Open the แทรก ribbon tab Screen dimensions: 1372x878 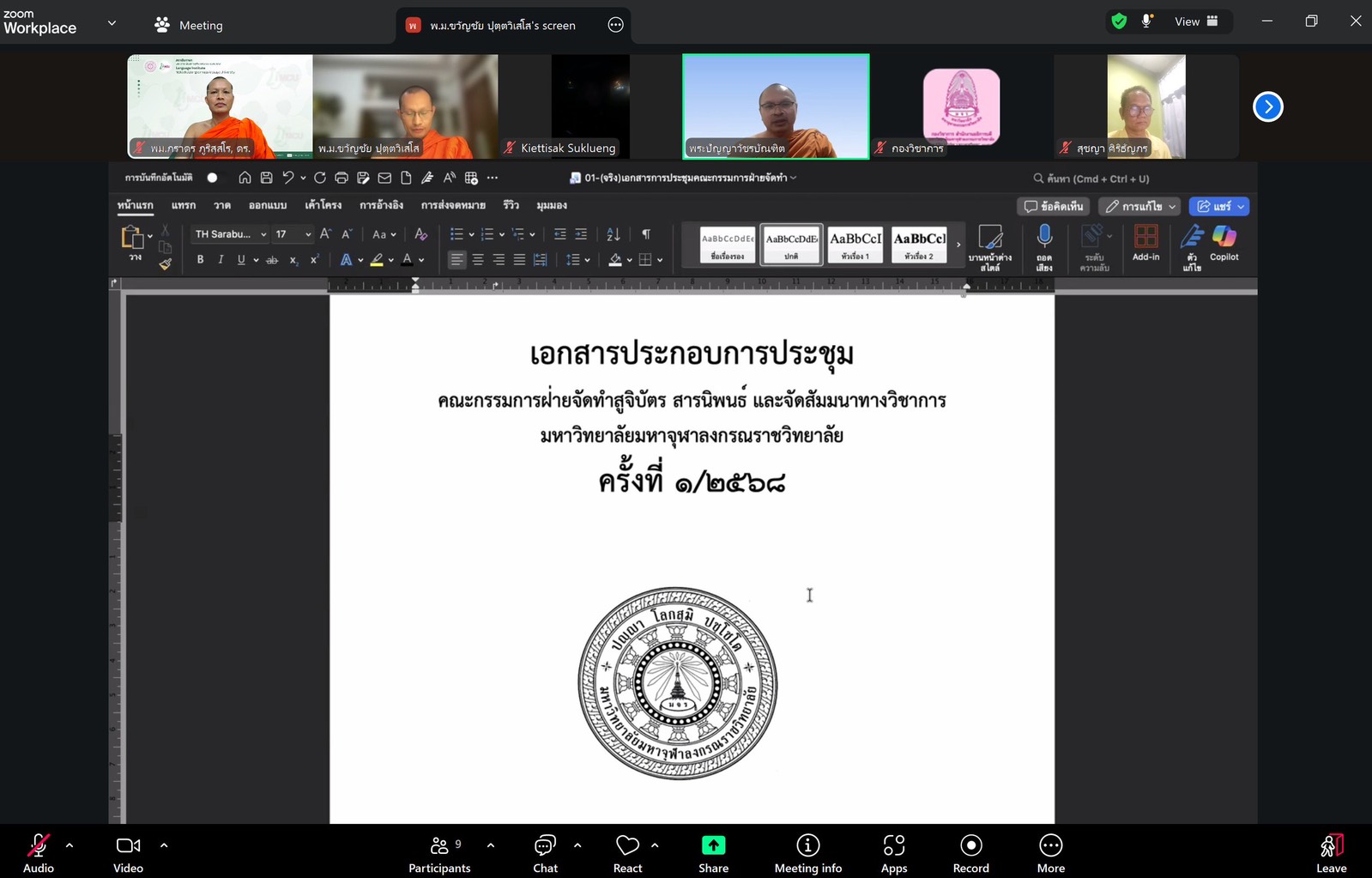183,206
